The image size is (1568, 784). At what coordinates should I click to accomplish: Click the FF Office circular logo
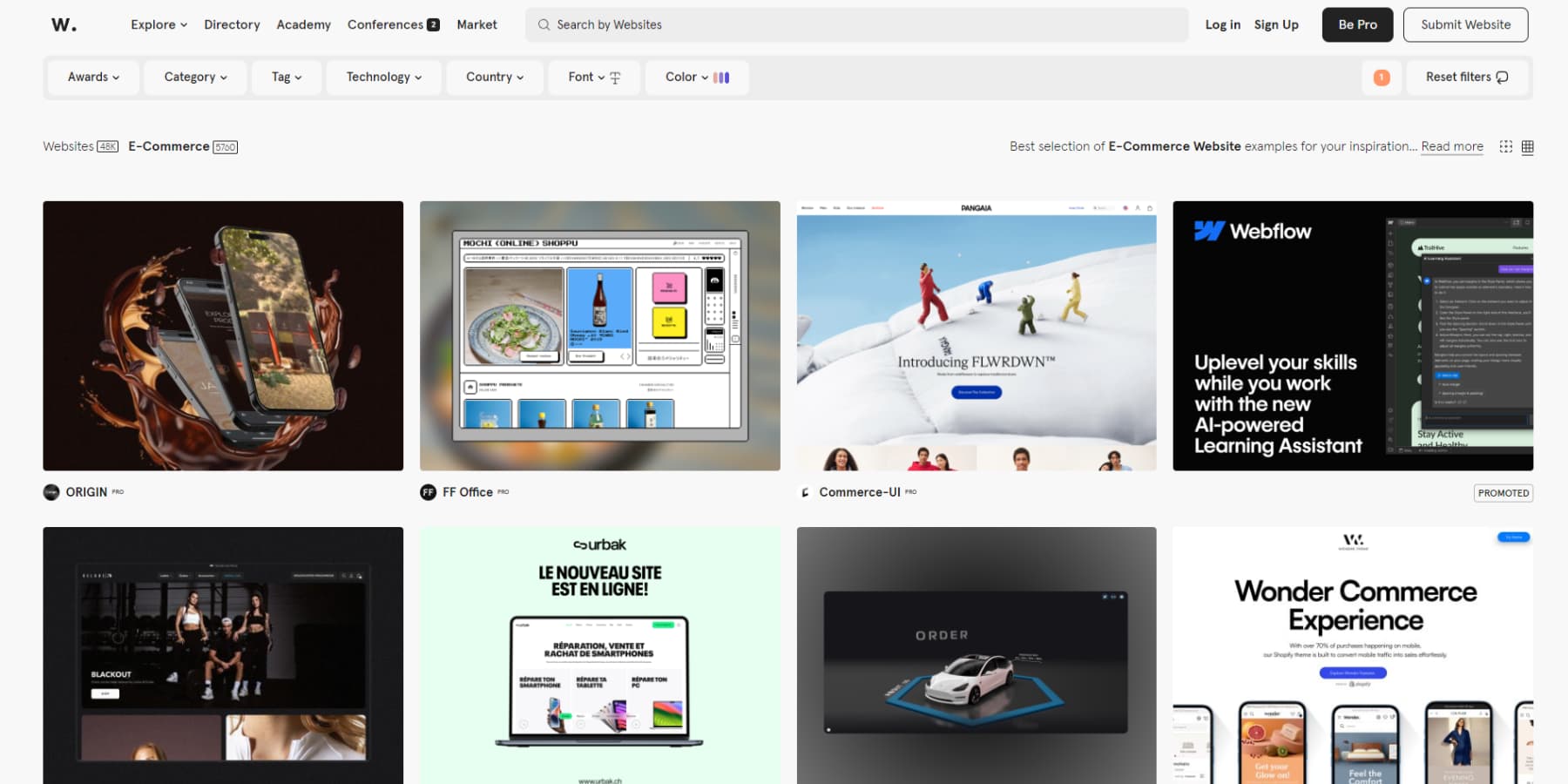(429, 491)
